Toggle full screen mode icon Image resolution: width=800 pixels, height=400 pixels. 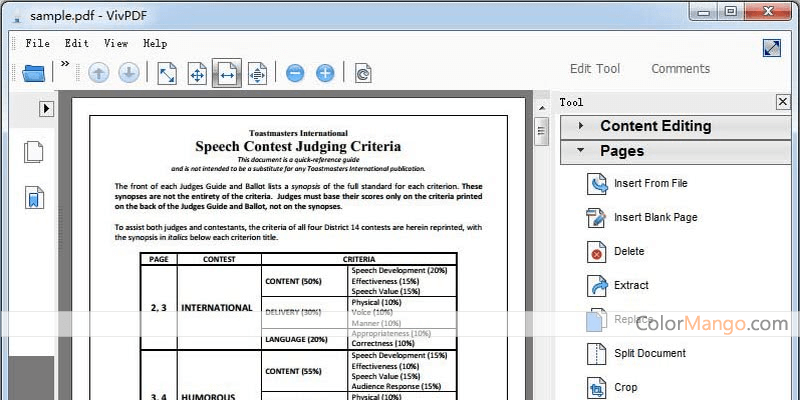[x=772, y=48]
